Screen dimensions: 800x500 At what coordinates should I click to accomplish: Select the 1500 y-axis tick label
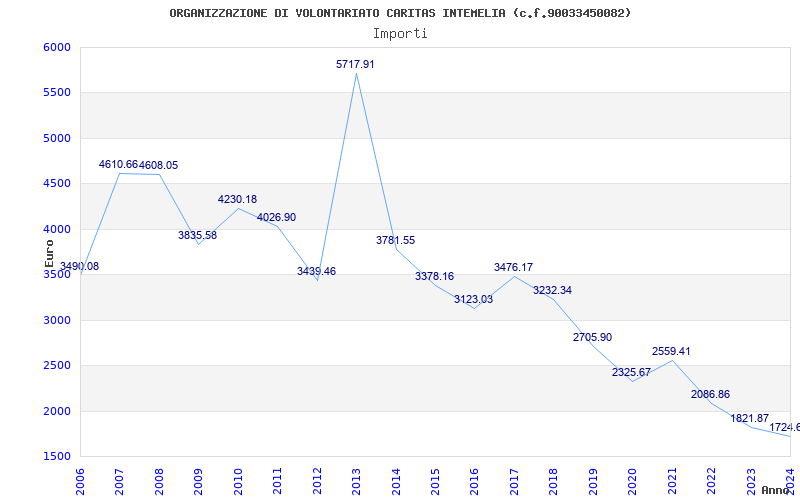tap(57, 457)
